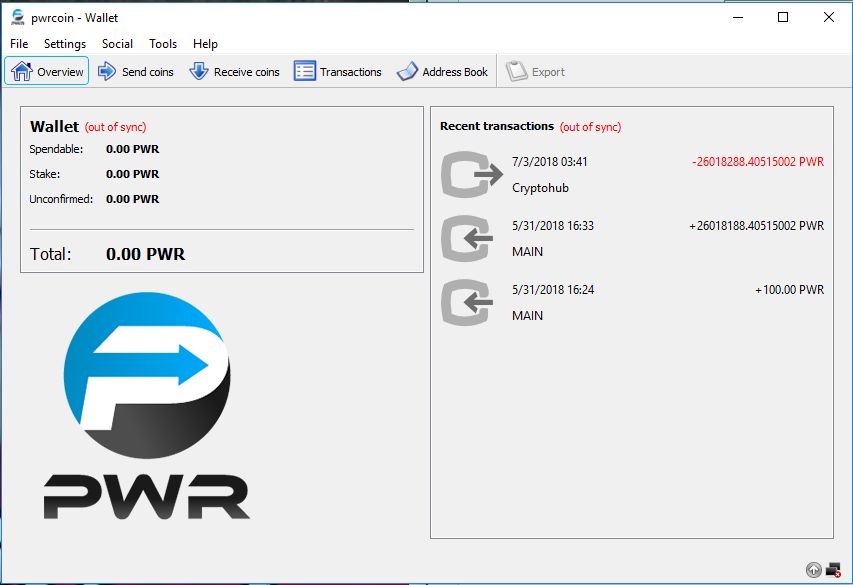Screen dimensions: 853x585
Task: Minimize the pwrcoin Wallet window
Action: pyautogui.click(x=738, y=17)
